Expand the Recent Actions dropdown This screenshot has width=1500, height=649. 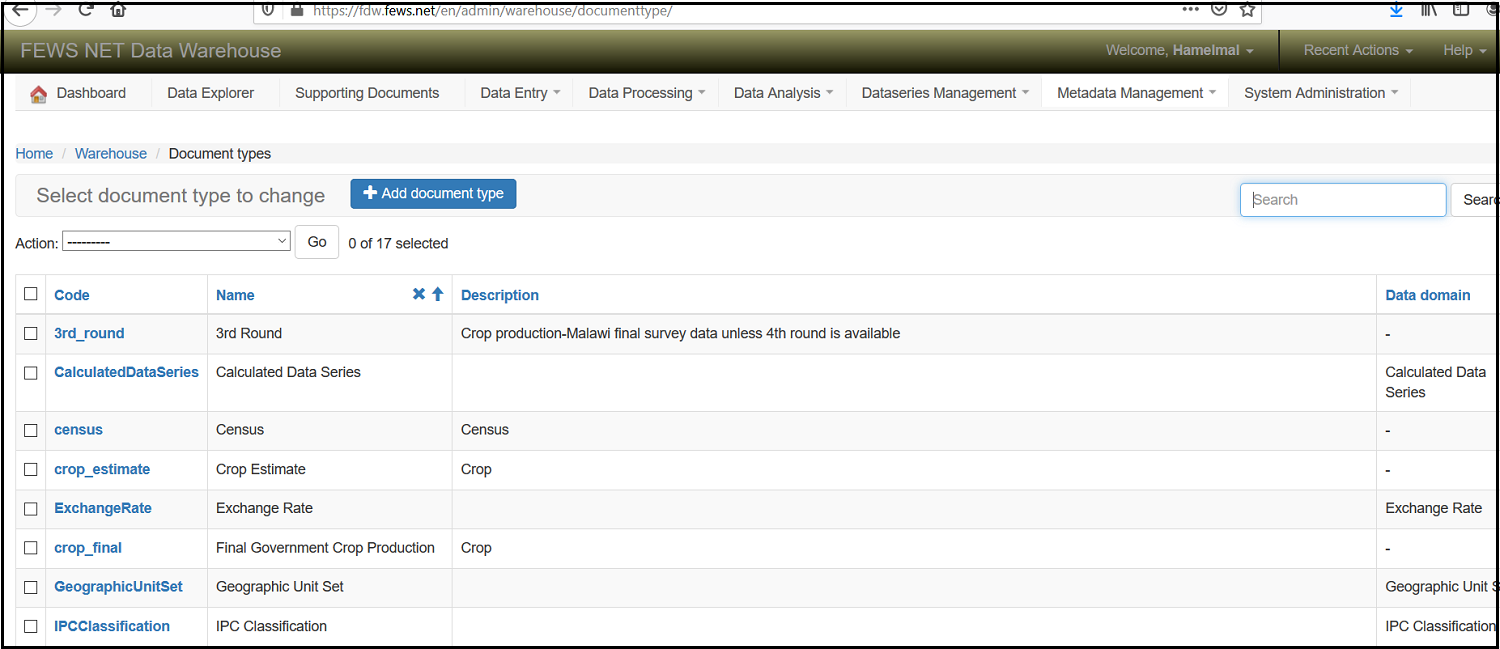pos(1357,50)
